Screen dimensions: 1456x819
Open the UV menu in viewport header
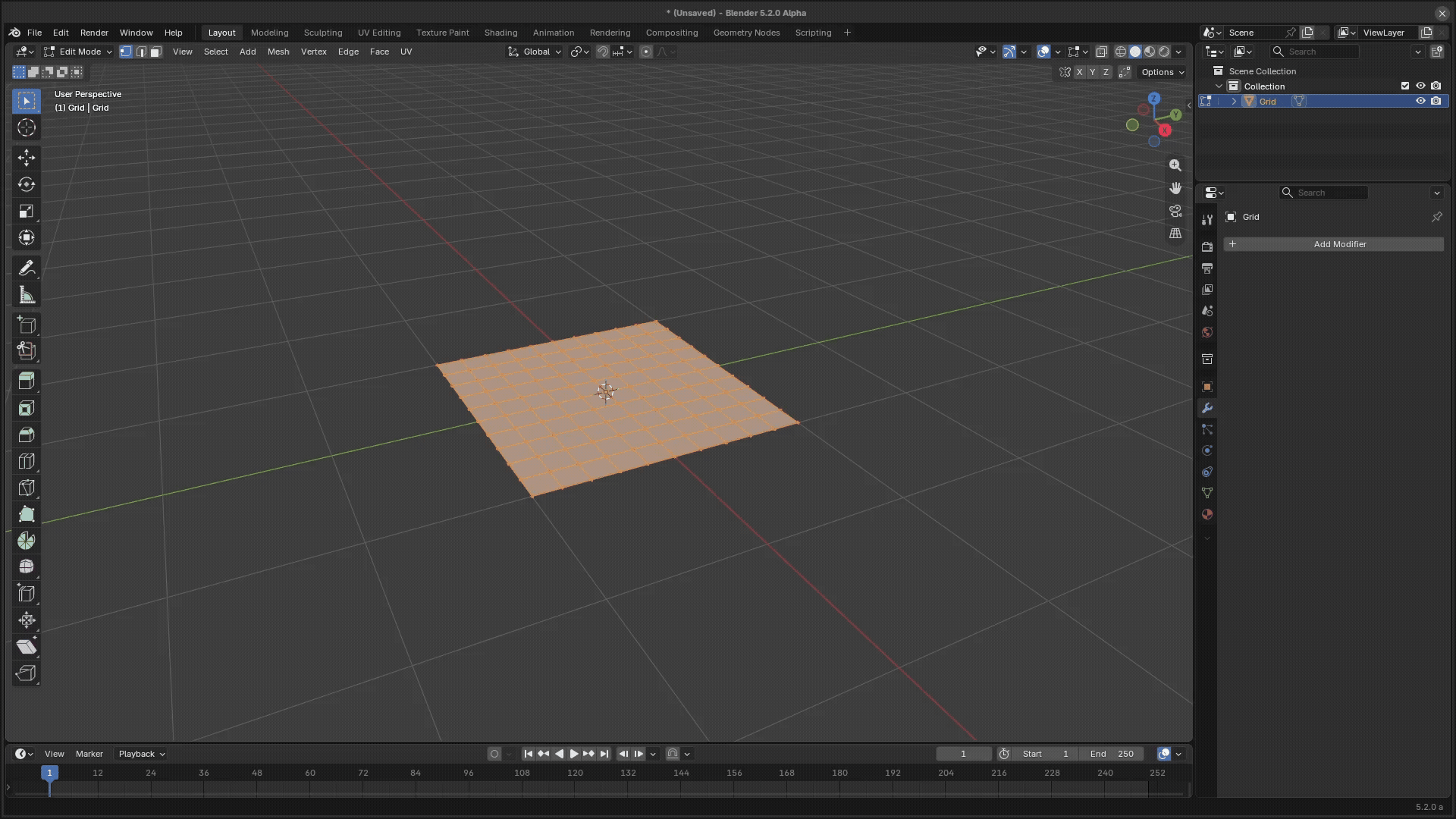pos(406,52)
